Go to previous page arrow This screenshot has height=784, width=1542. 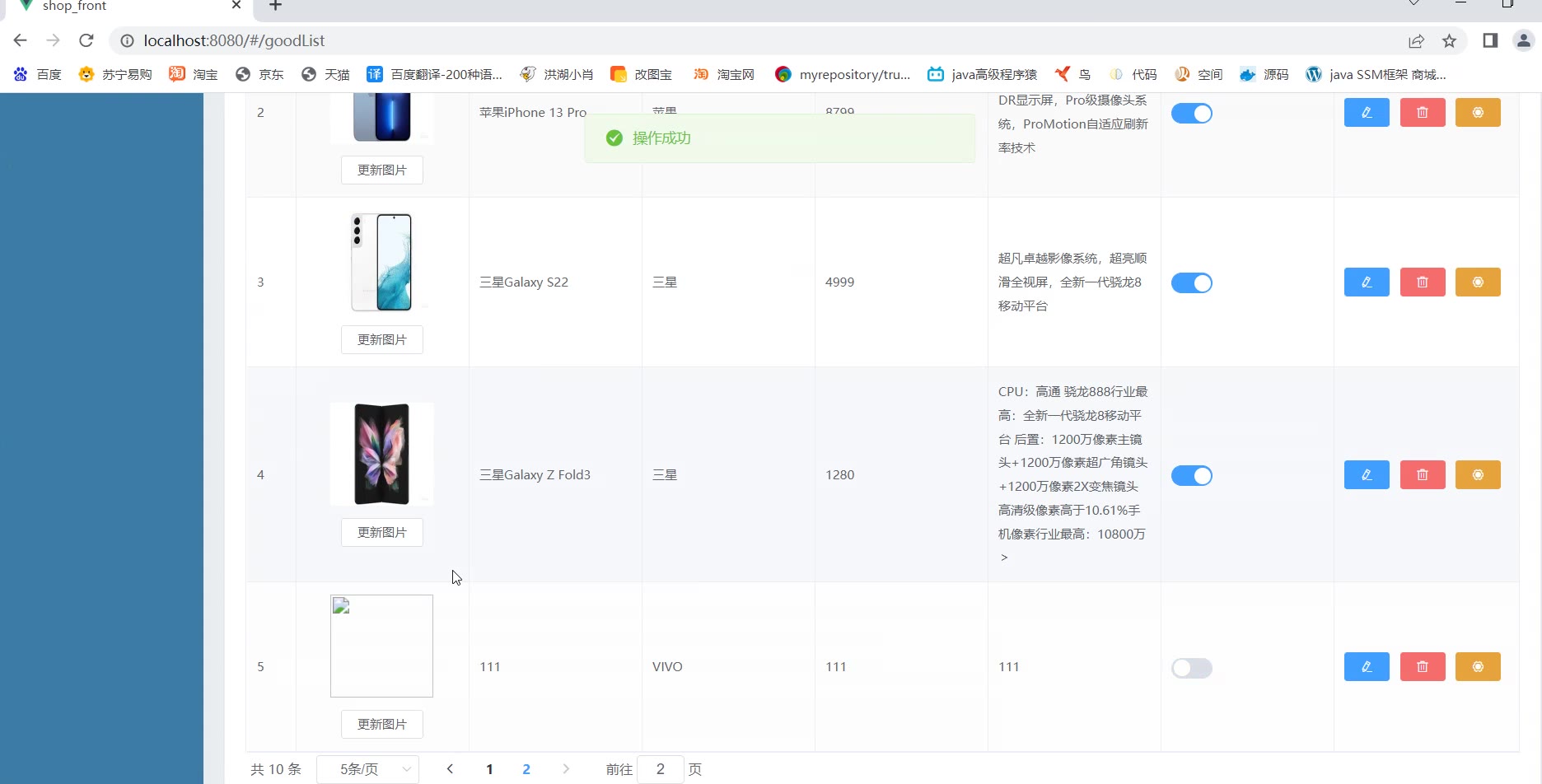click(450, 769)
